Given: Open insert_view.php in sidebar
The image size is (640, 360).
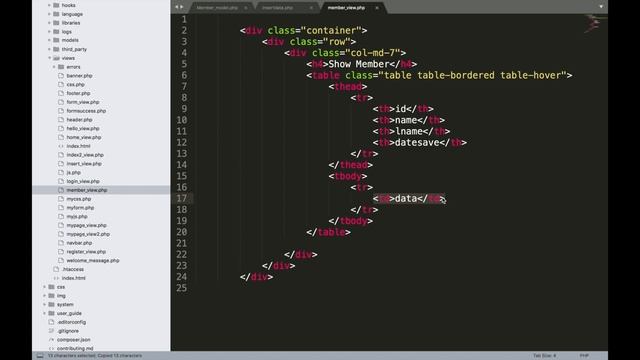Looking at the screenshot, I should pos(84,164).
